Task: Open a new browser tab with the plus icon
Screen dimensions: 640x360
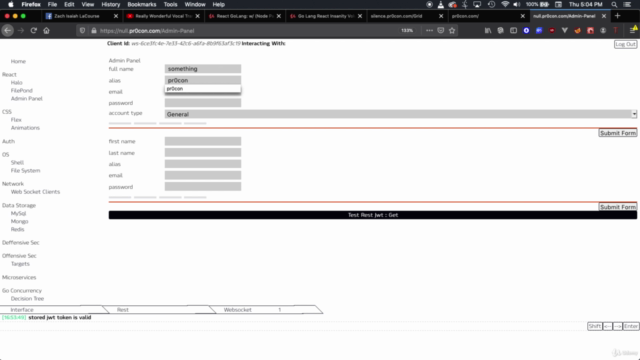Action: pos(618,16)
